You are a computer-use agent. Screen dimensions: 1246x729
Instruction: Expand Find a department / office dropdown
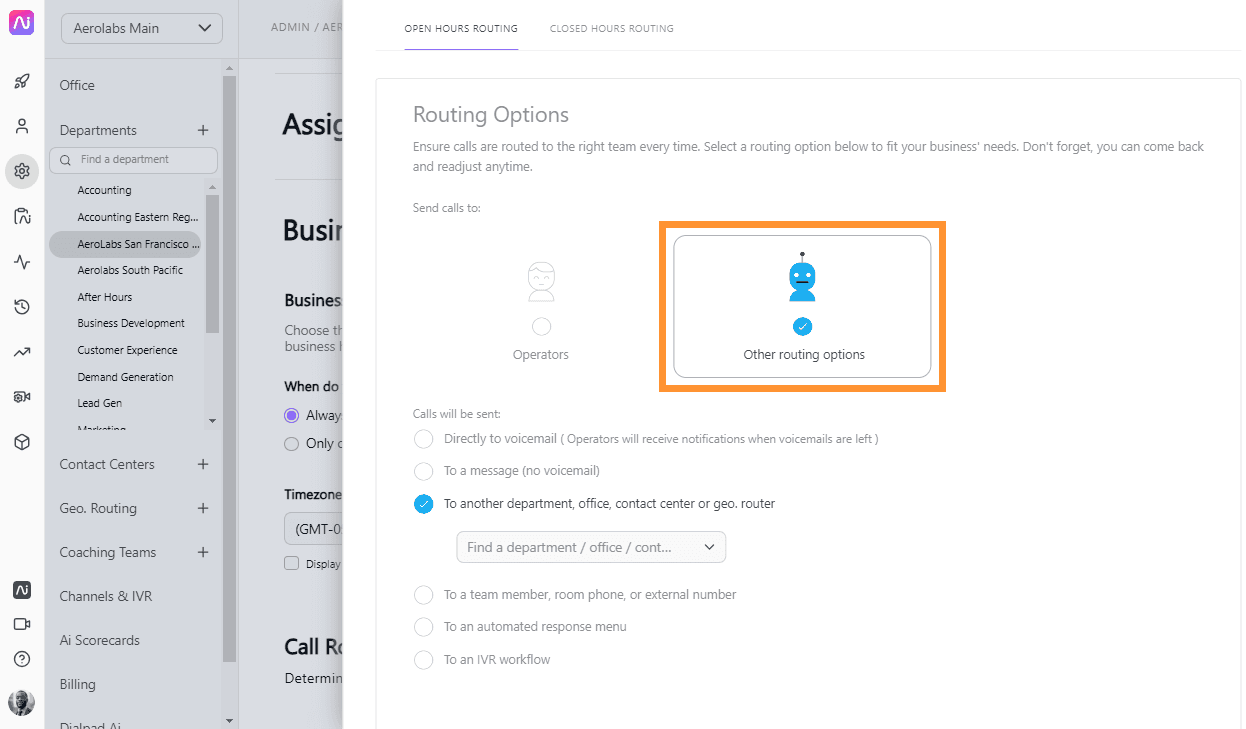click(591, 547)
